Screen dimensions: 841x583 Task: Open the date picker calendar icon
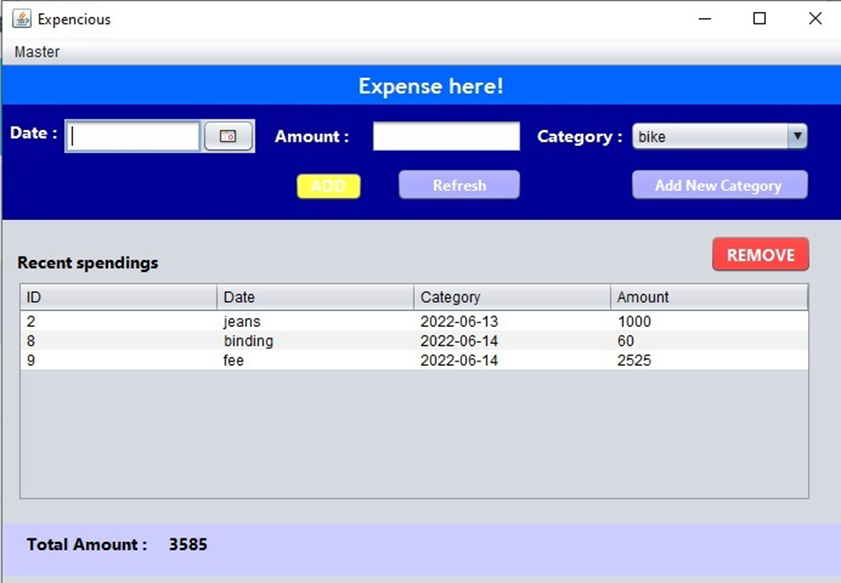point(228,133)
